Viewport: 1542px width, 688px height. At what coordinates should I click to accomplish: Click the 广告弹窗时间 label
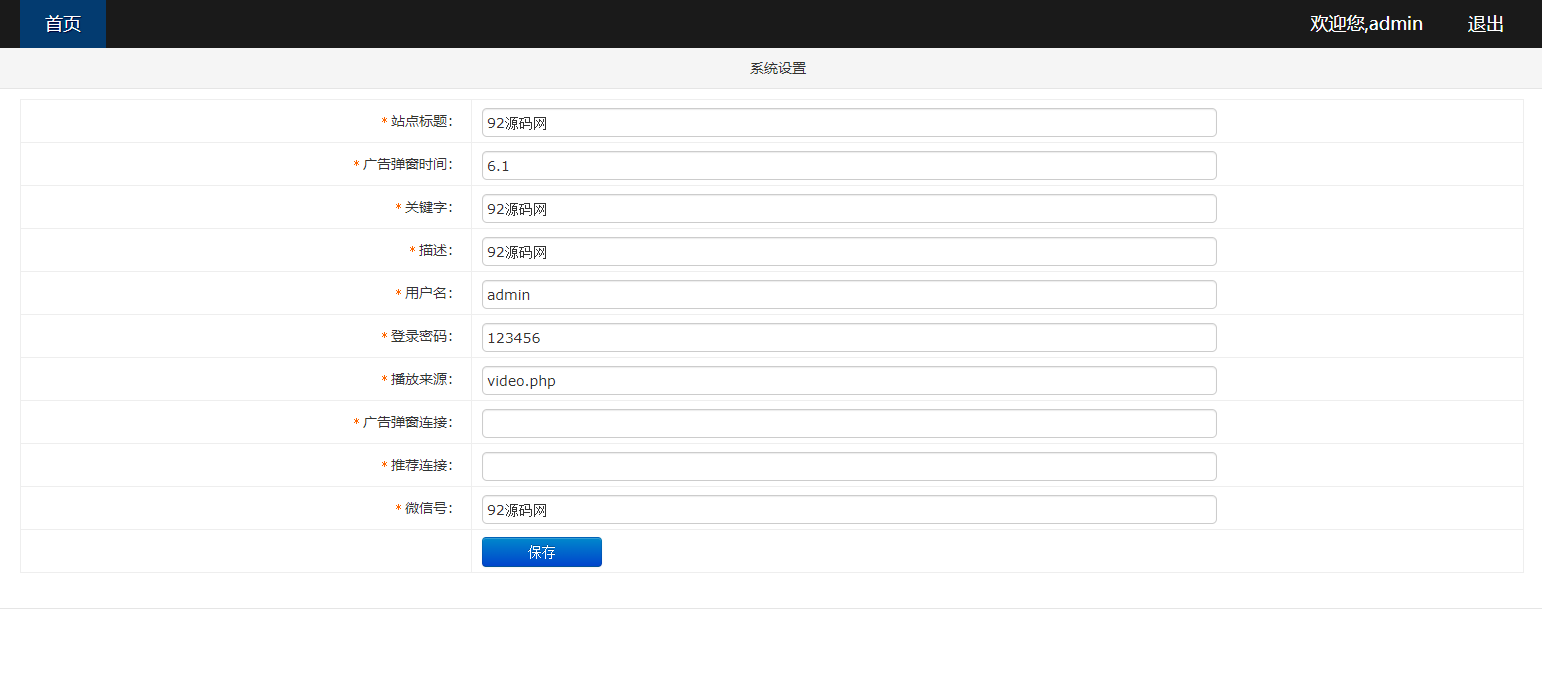click(x=407, y=164)
